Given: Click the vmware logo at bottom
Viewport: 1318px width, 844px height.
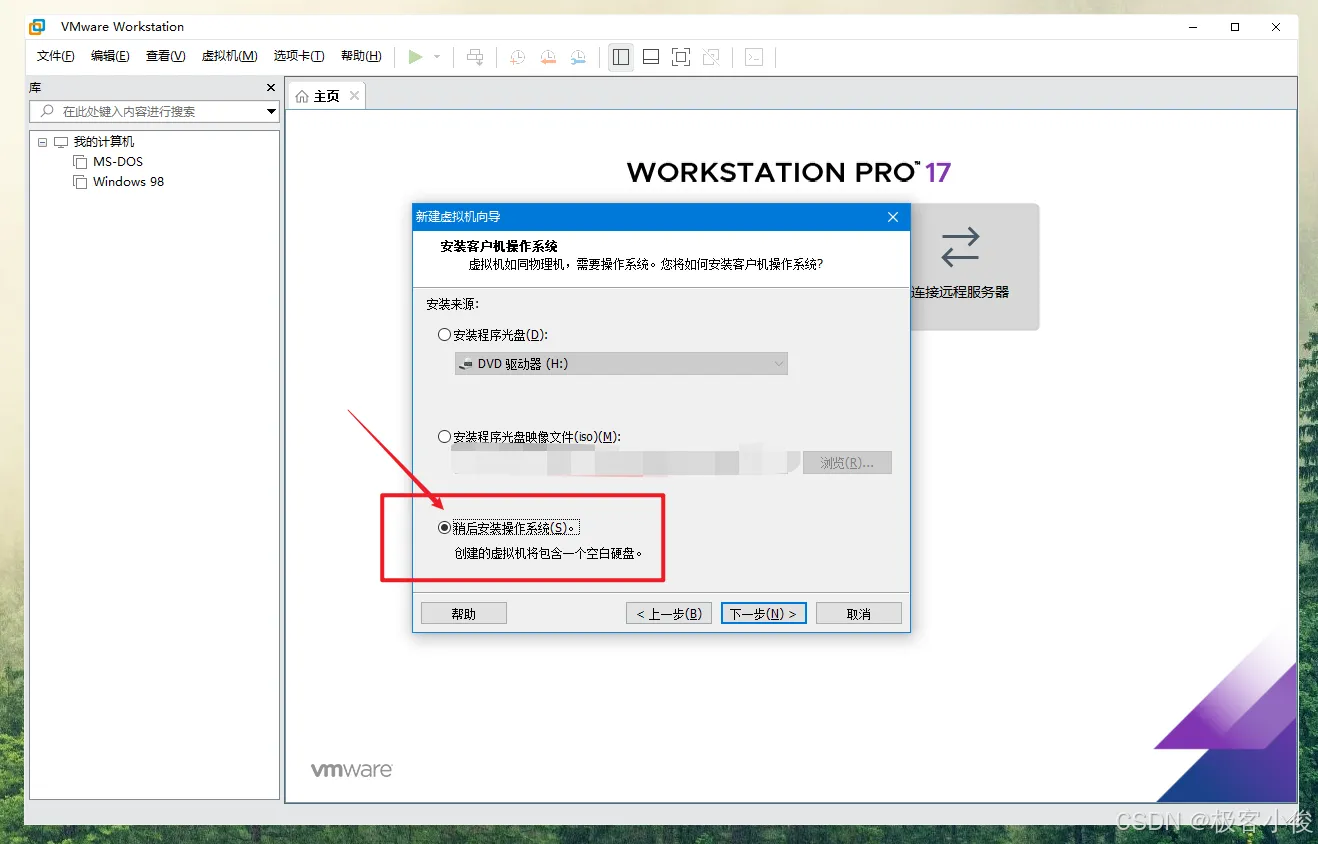Looking at the screenshot, I should (x=352, y=770).
